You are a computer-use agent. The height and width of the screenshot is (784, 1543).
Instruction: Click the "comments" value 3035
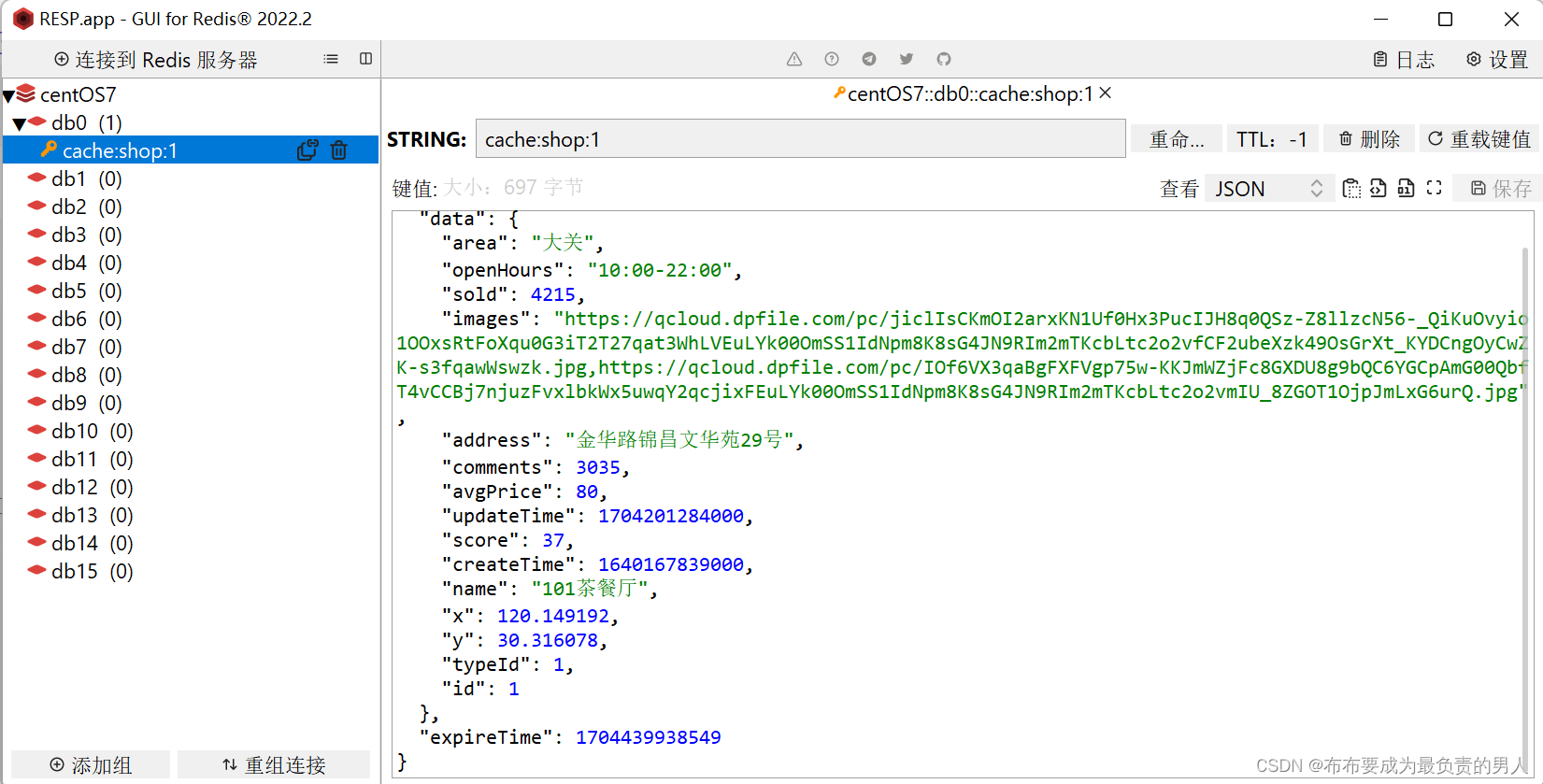(598, 467)
